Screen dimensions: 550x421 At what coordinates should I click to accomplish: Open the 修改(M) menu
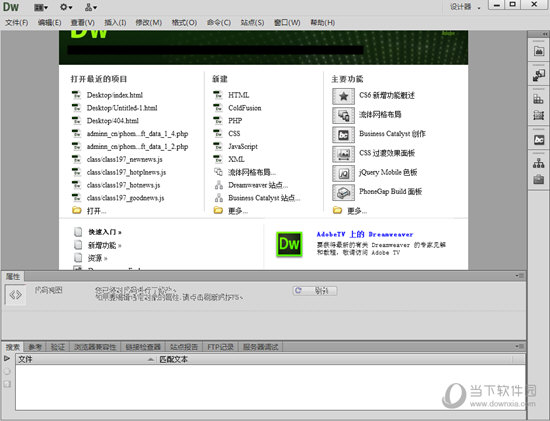tap(149, 22)
